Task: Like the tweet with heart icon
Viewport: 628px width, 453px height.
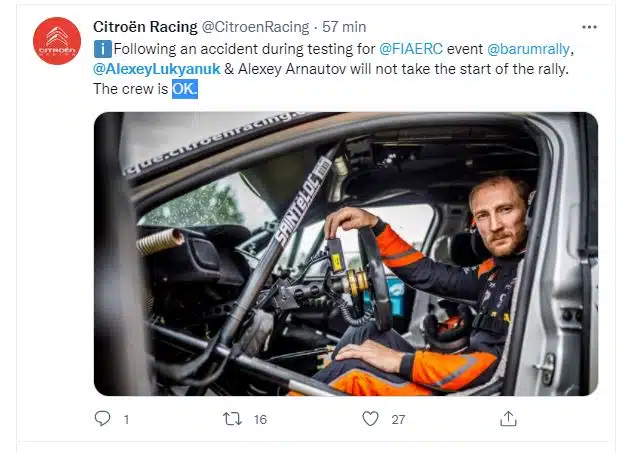Action: click(370, 419)
